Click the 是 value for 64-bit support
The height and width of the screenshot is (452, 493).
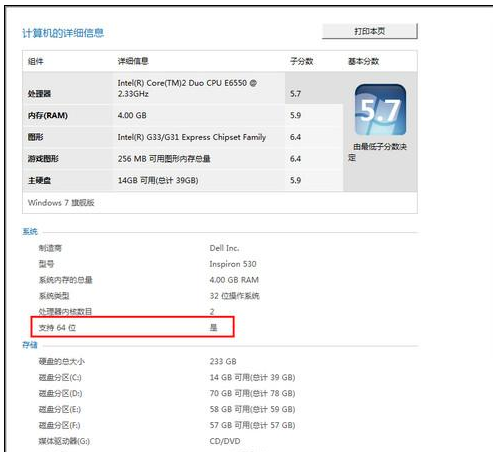(x=213, y=328)
